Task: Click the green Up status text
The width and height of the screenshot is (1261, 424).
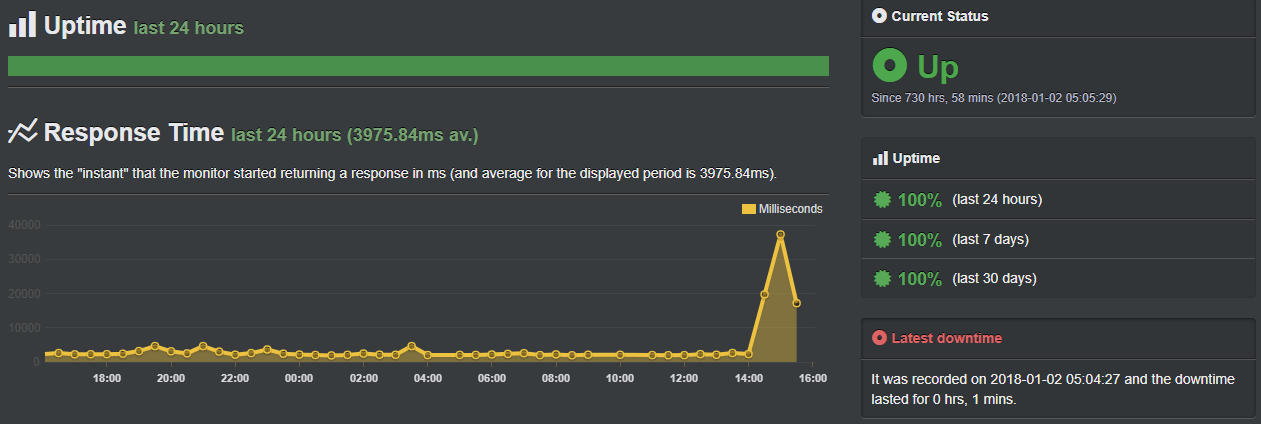Action: click(x=938, y=67)
